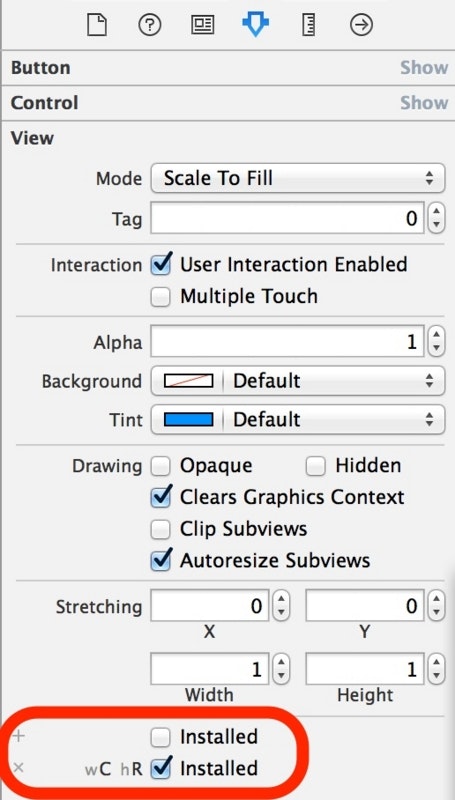455x800 pixels.
Task: Show the Button section
Action: pyautogui.click(x=424, y=67)
